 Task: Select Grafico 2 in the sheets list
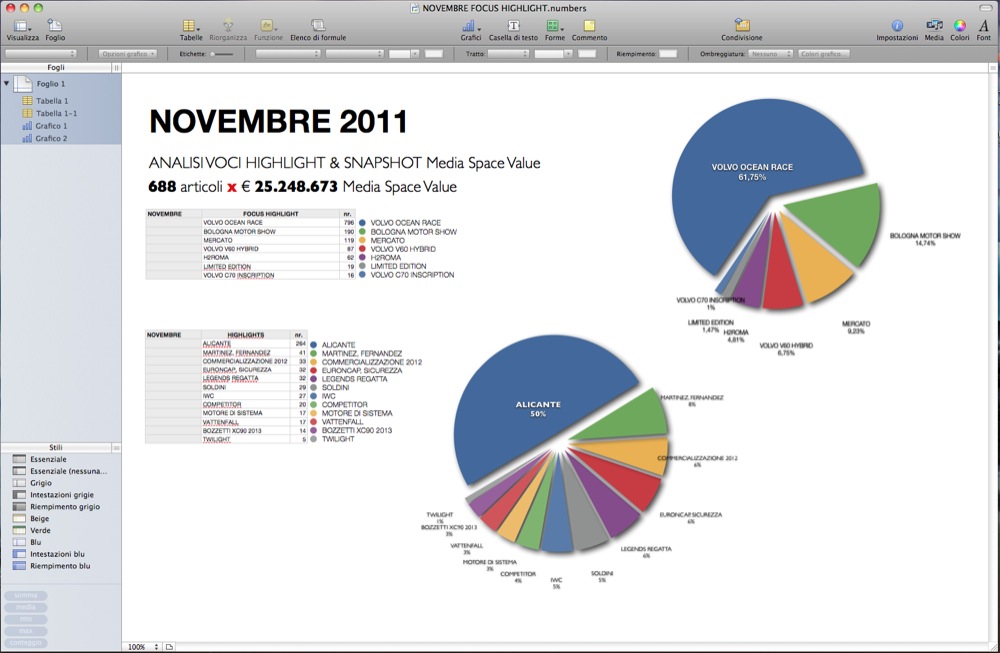pyautogui.click(x=51, y=138)
